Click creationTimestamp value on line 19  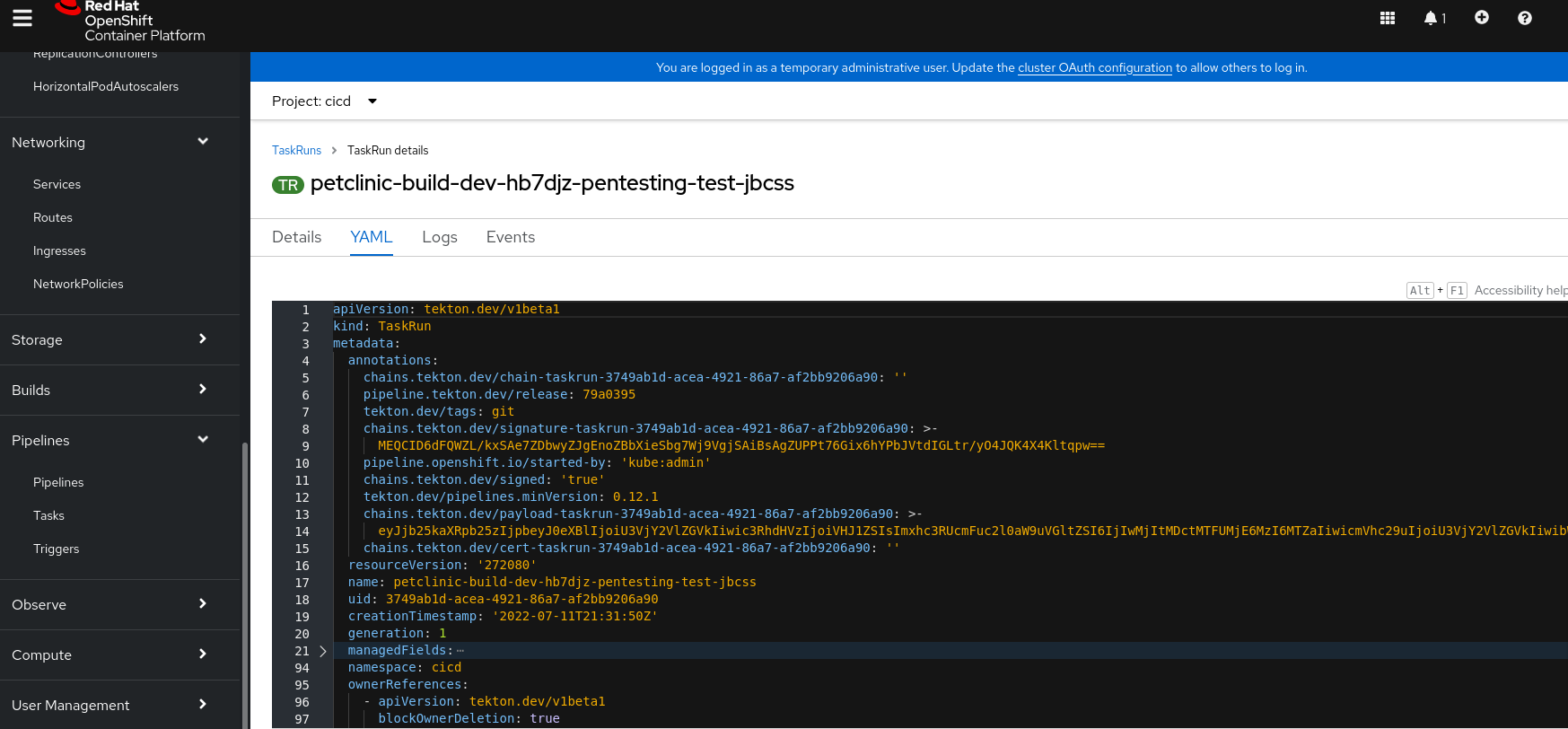coord(575,616)
